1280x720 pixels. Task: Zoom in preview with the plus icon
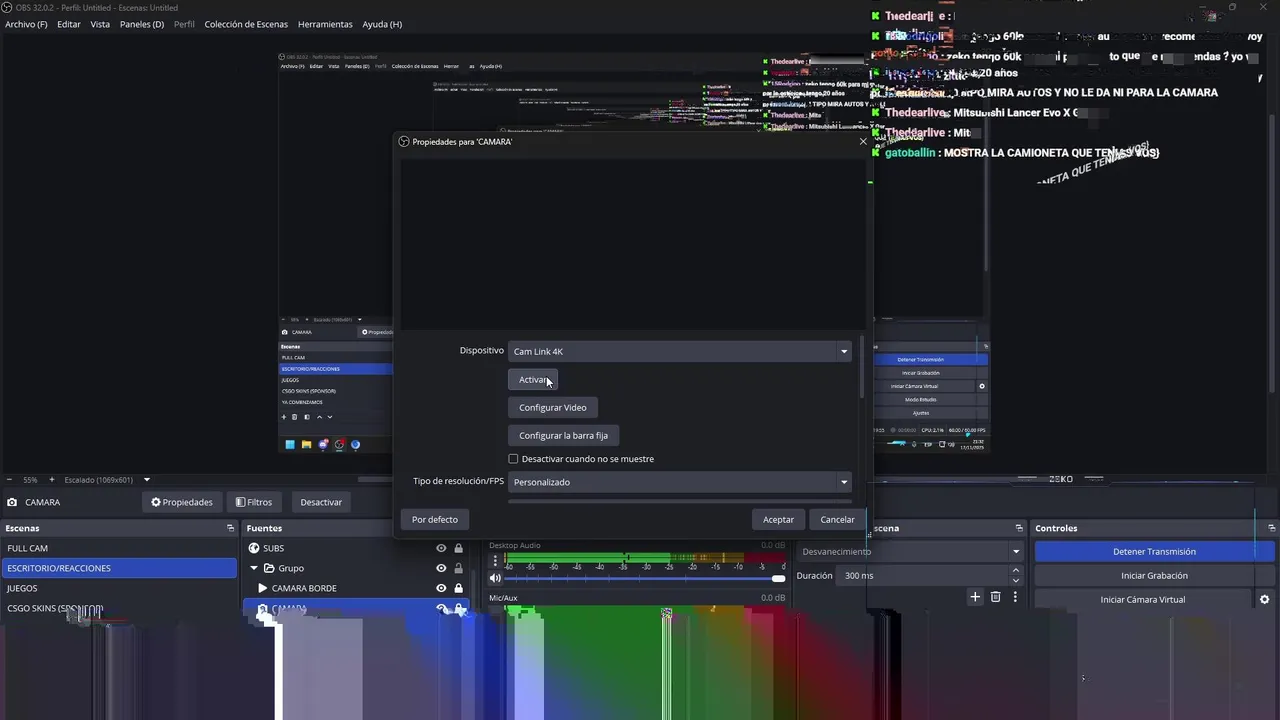(x=52, y=480)
